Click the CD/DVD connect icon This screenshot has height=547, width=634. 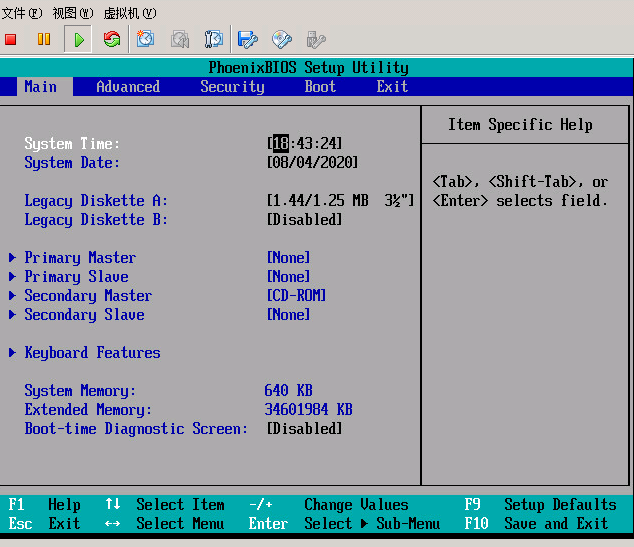click(x=282, y=40)
